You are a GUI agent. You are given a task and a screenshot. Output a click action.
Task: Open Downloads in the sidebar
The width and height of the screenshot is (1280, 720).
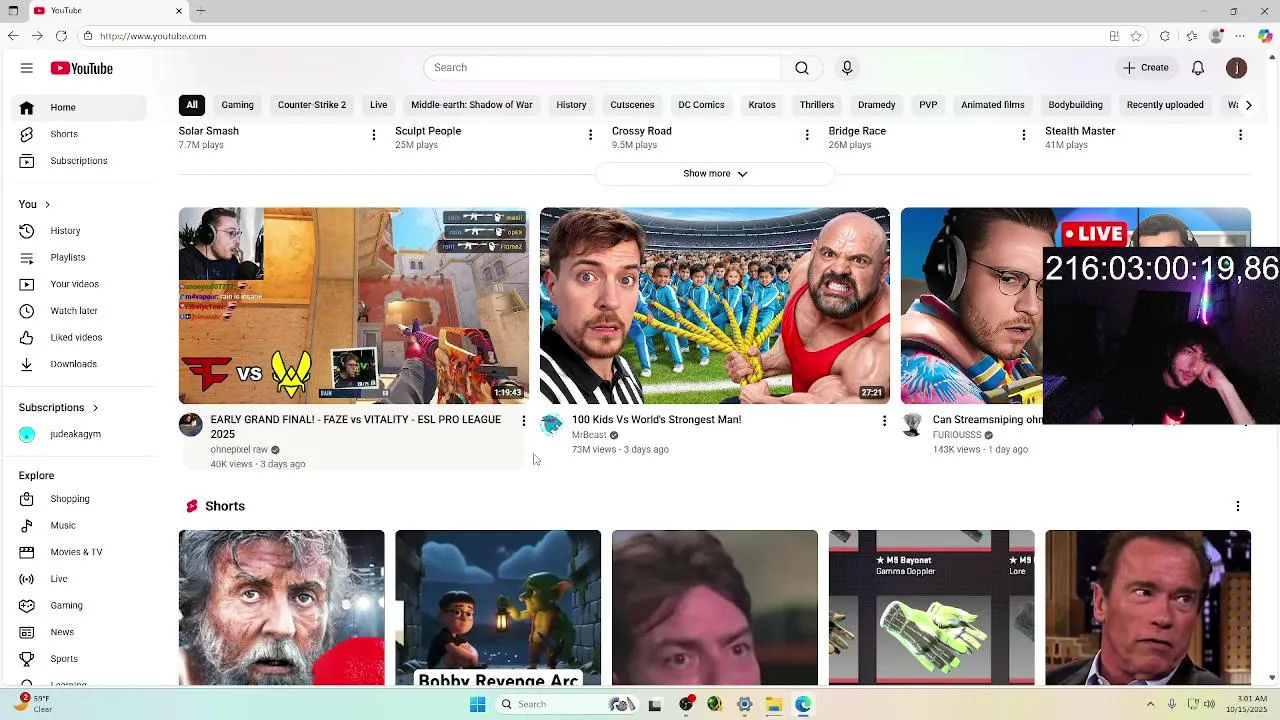pyautogui.click(x=80, y=364)
